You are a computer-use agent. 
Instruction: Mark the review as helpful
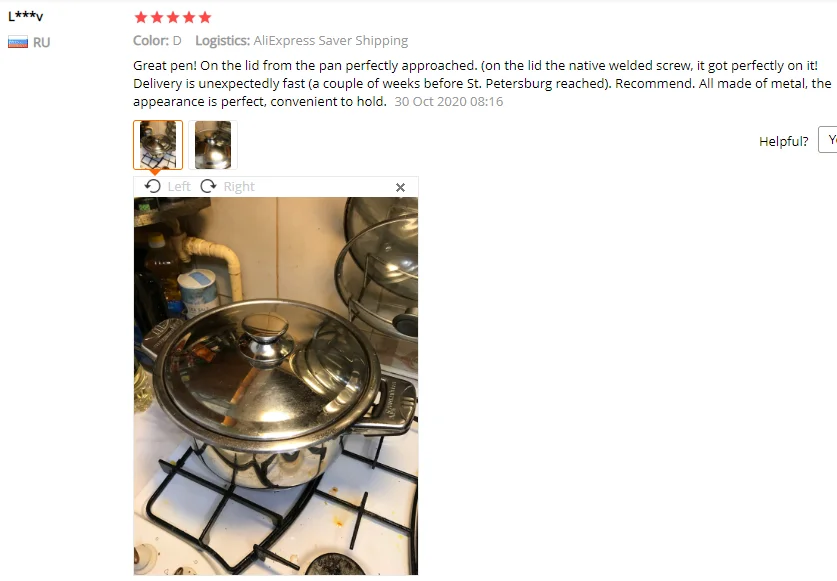828,139
